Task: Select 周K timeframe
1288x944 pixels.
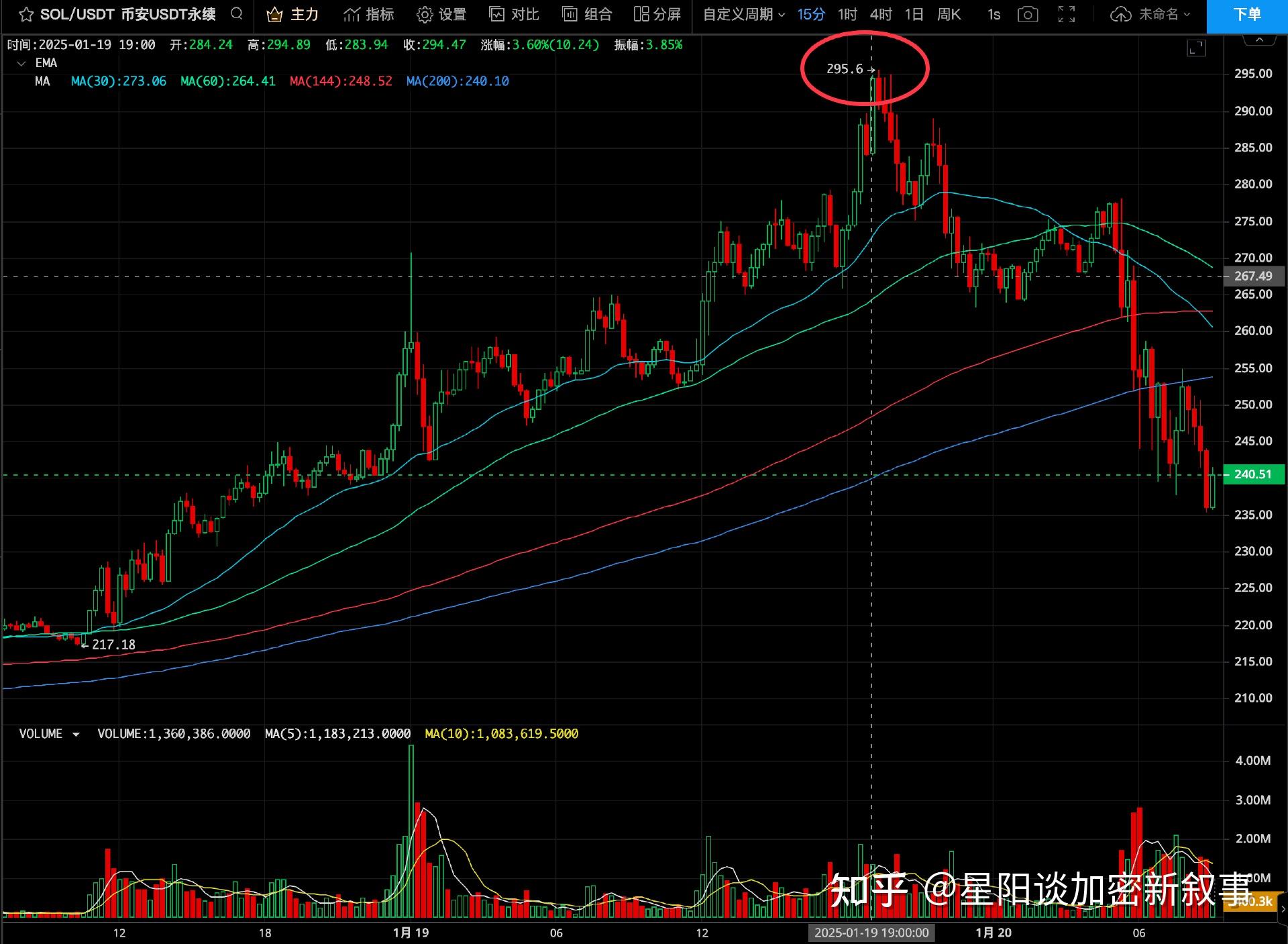Action: click(x=949, y=14)
